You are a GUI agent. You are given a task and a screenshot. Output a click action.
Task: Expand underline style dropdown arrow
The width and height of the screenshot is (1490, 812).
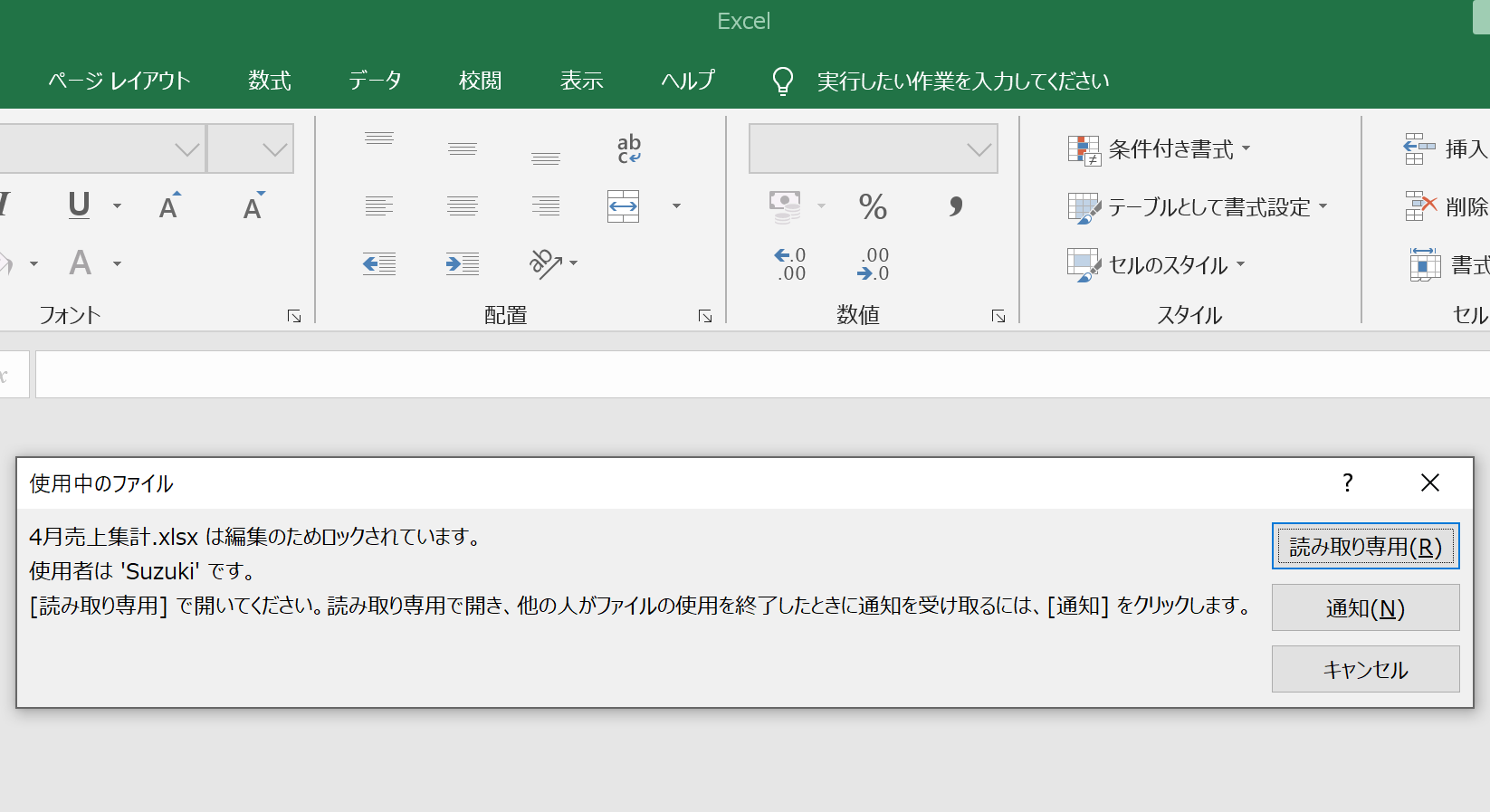[117, 206]
